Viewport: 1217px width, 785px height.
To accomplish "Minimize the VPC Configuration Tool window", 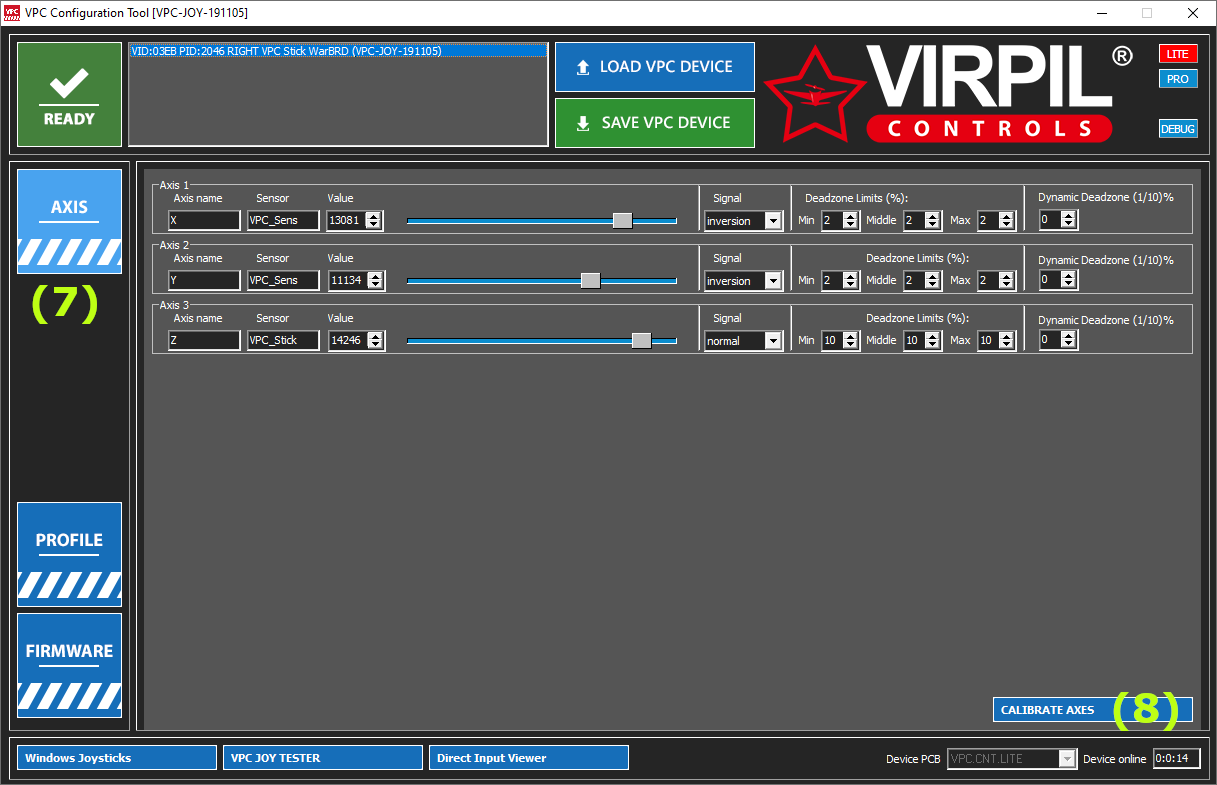I will pyautogui.click(x=1102, y=13).
